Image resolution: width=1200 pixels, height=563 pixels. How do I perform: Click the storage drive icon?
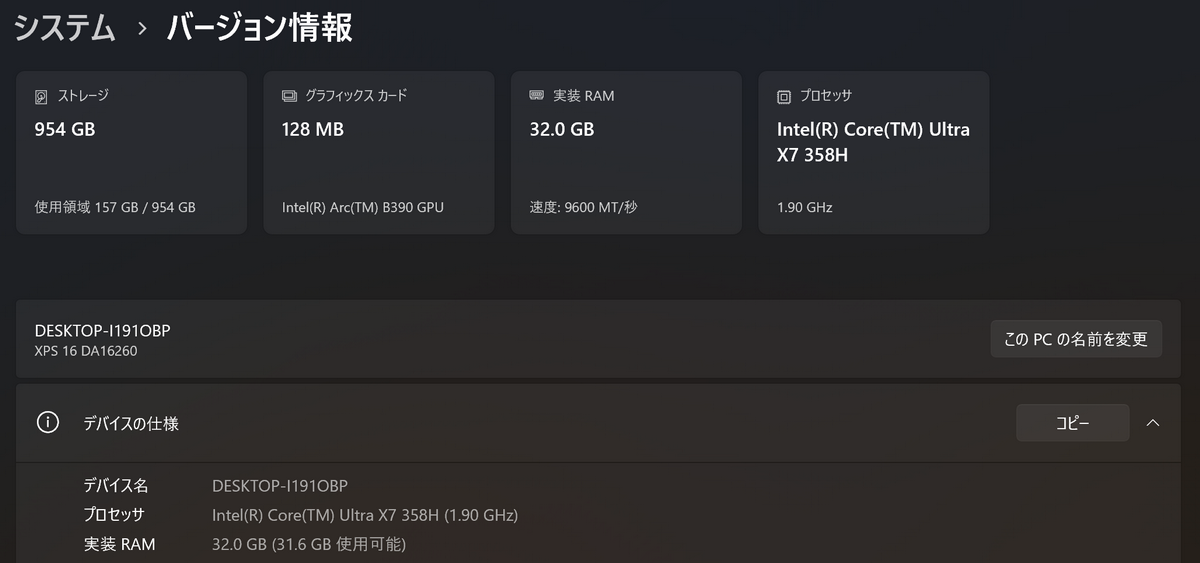coord(41,97)
